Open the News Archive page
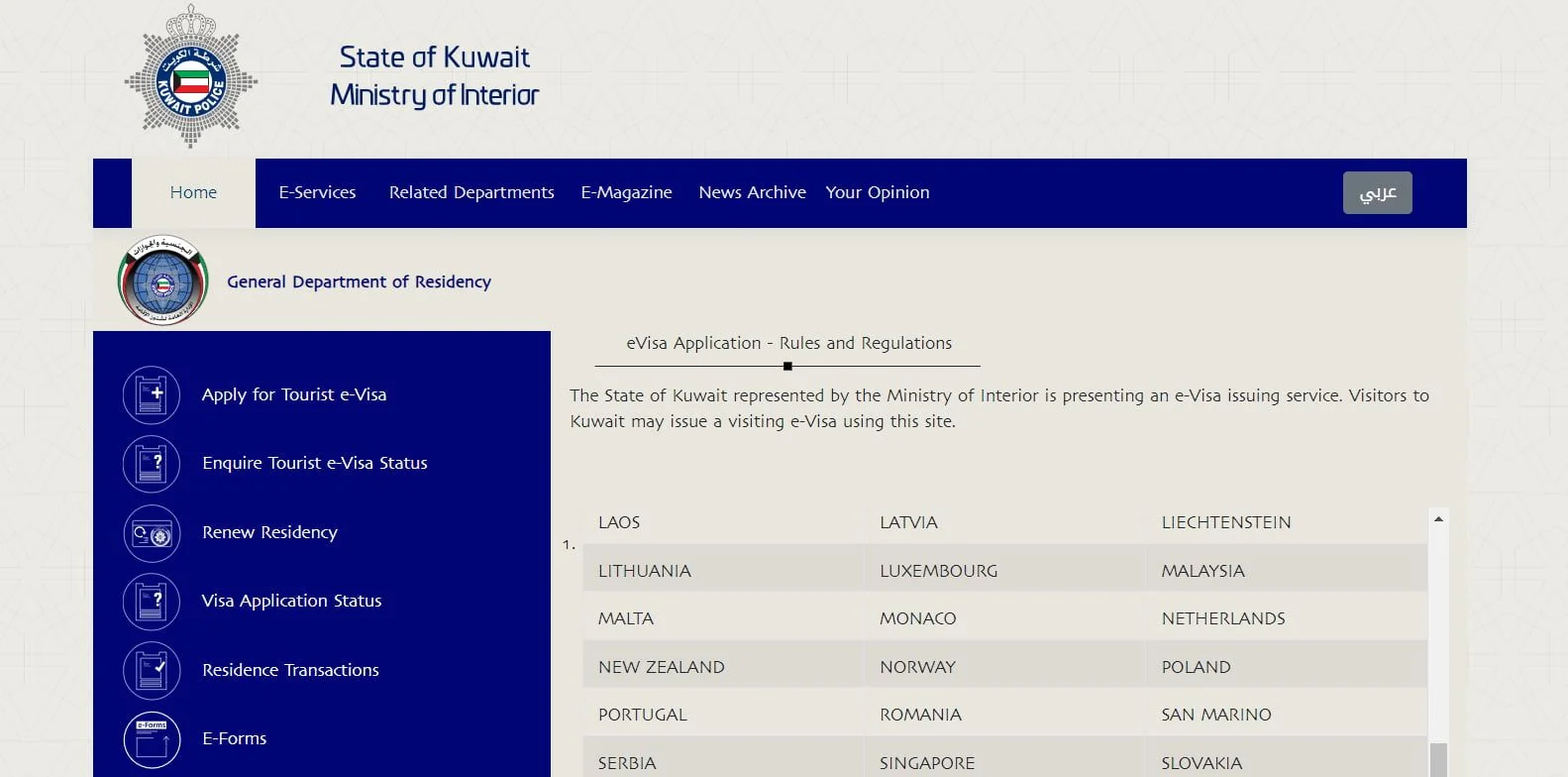This screenshot has height=777, width=1568. (752, 192)
